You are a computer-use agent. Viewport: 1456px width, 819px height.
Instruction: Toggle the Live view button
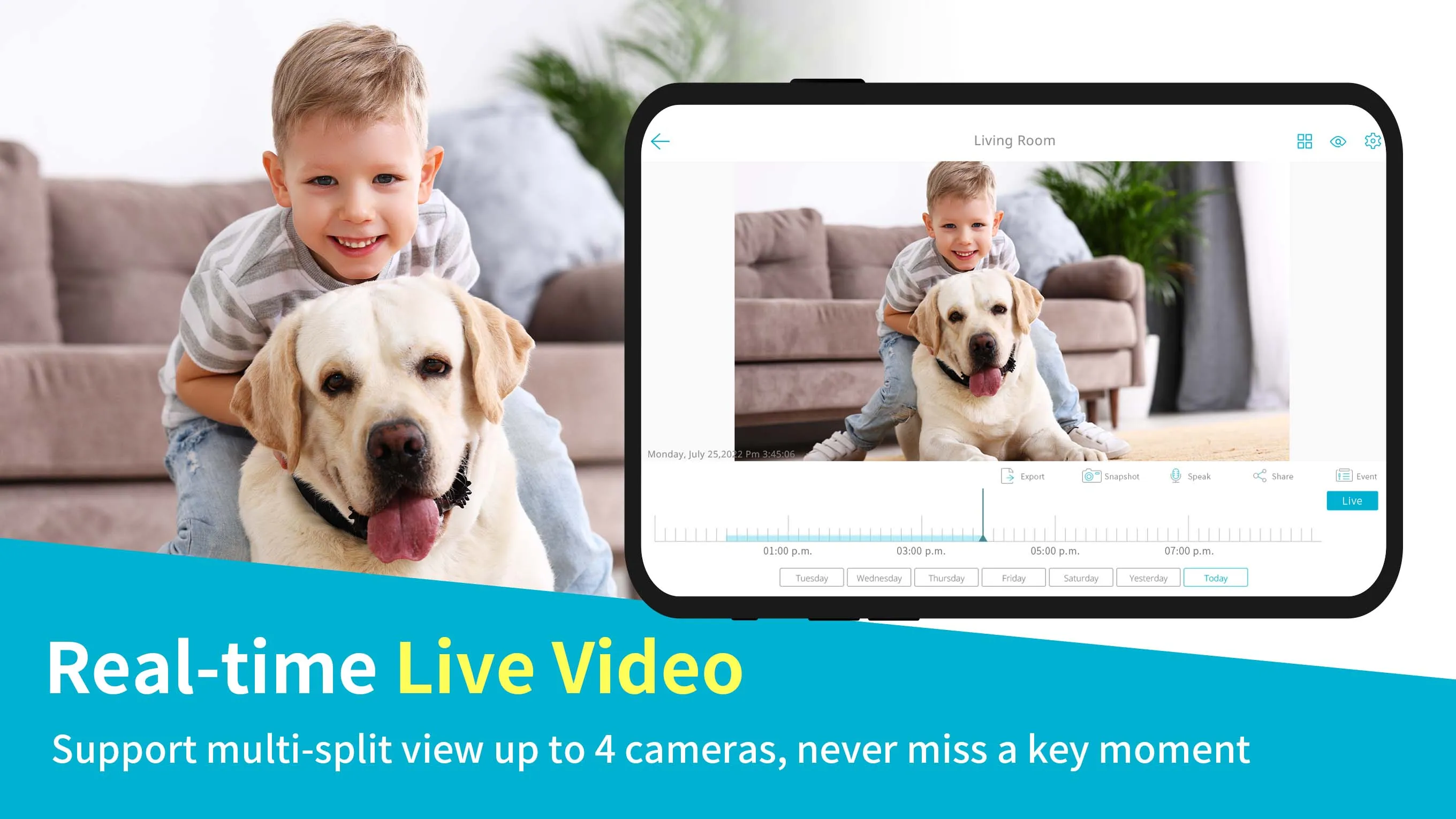[1353, 500]
